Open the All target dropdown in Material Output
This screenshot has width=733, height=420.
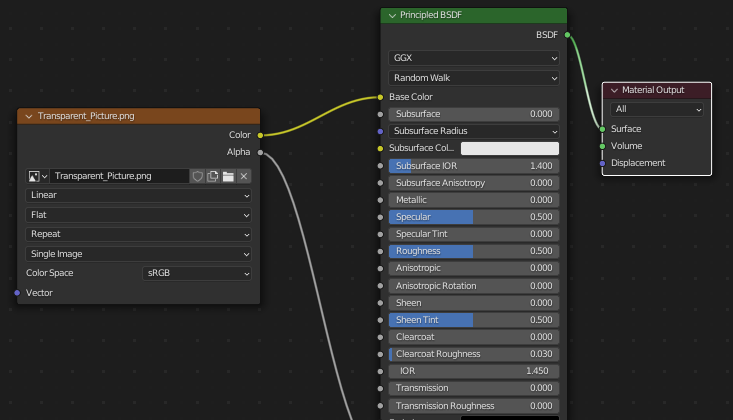point(656,109)
